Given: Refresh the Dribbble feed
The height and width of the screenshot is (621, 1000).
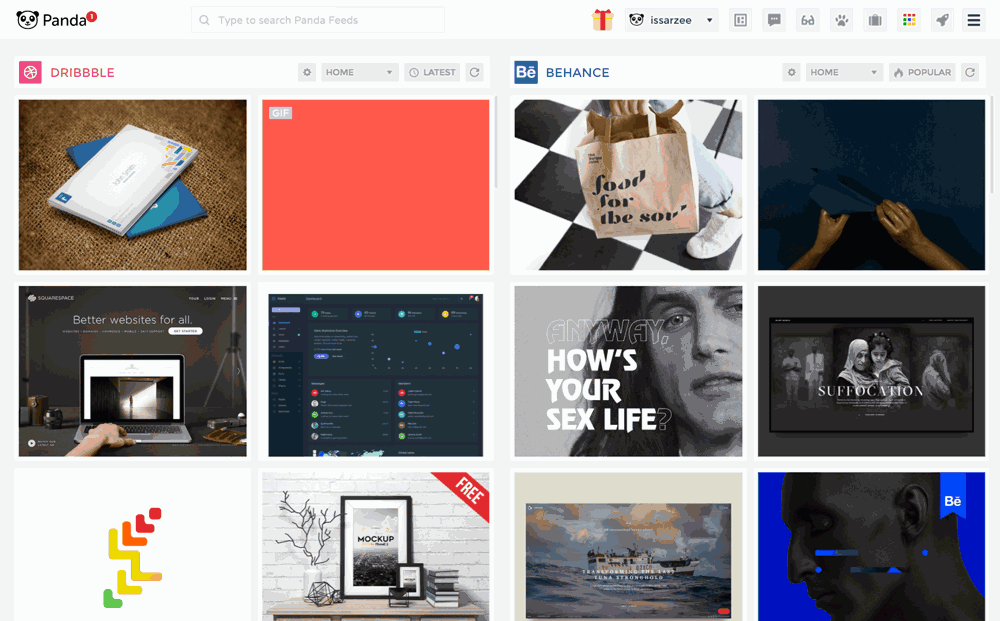Looking at the screenshot, I should click(x=474, y=72).
